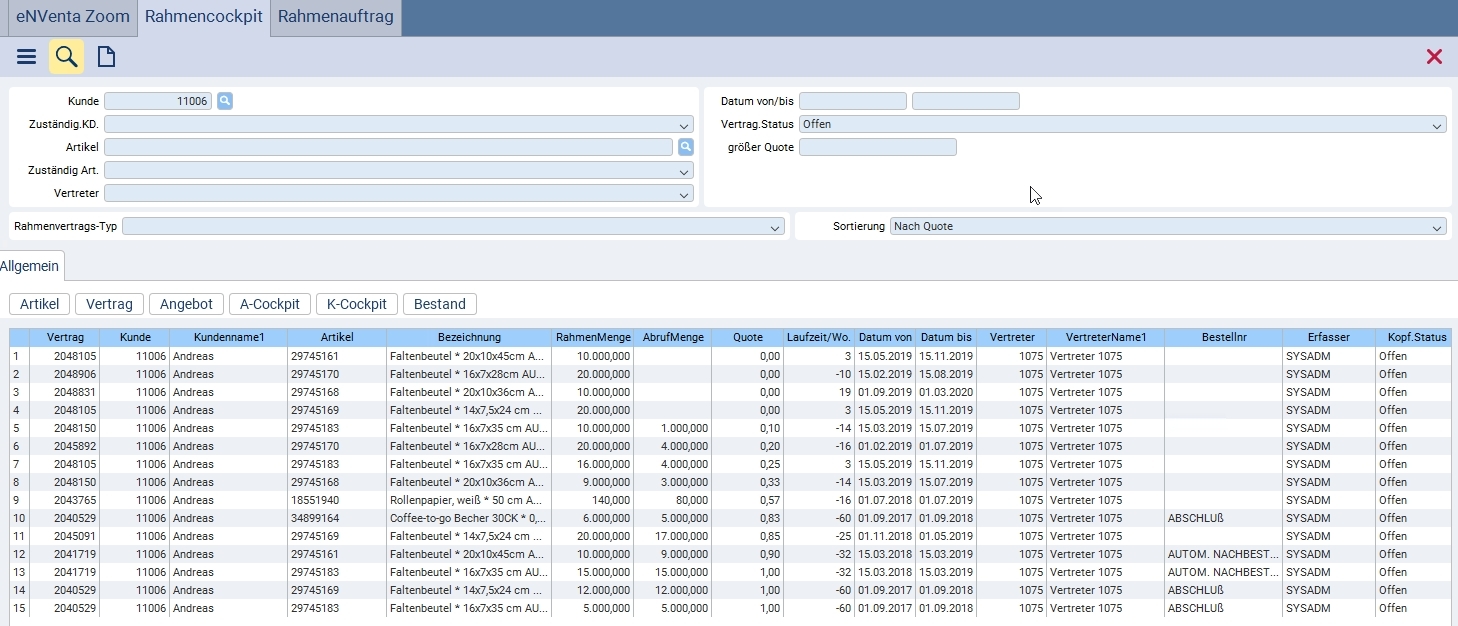1458x626 pixels.
Task: Click the A-Cockpit button
Action: pyautogui.click(x=269, y=304)
